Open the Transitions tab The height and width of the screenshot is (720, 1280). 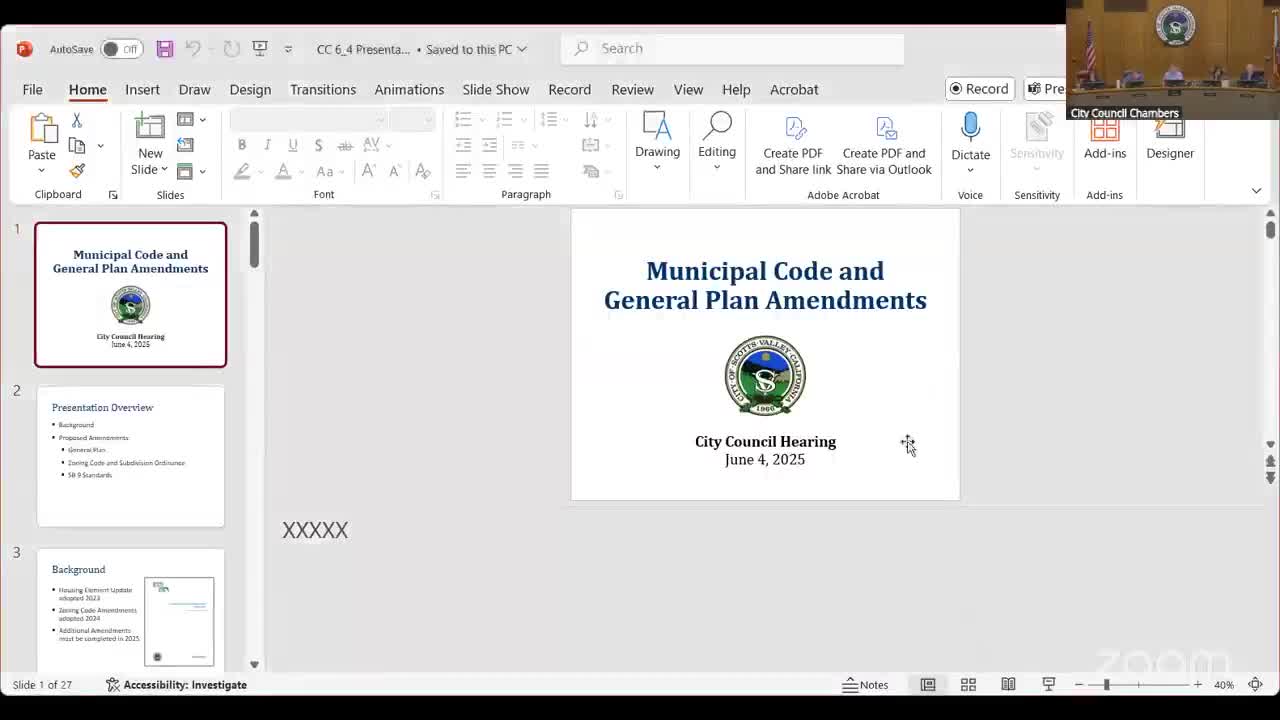coord(322,89)
